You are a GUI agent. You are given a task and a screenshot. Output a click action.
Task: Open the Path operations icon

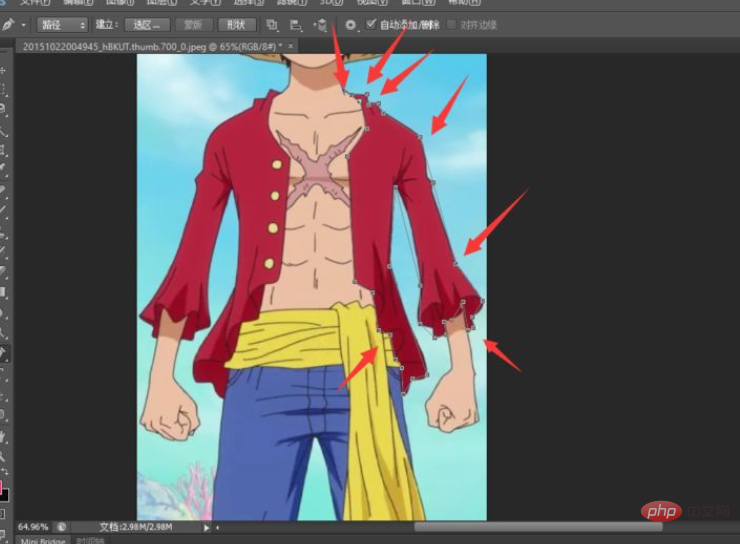272,25
